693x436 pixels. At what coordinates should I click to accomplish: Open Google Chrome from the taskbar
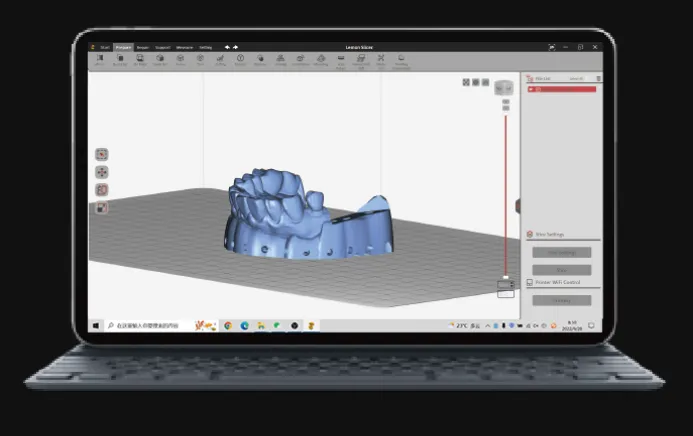coord(229,325)
